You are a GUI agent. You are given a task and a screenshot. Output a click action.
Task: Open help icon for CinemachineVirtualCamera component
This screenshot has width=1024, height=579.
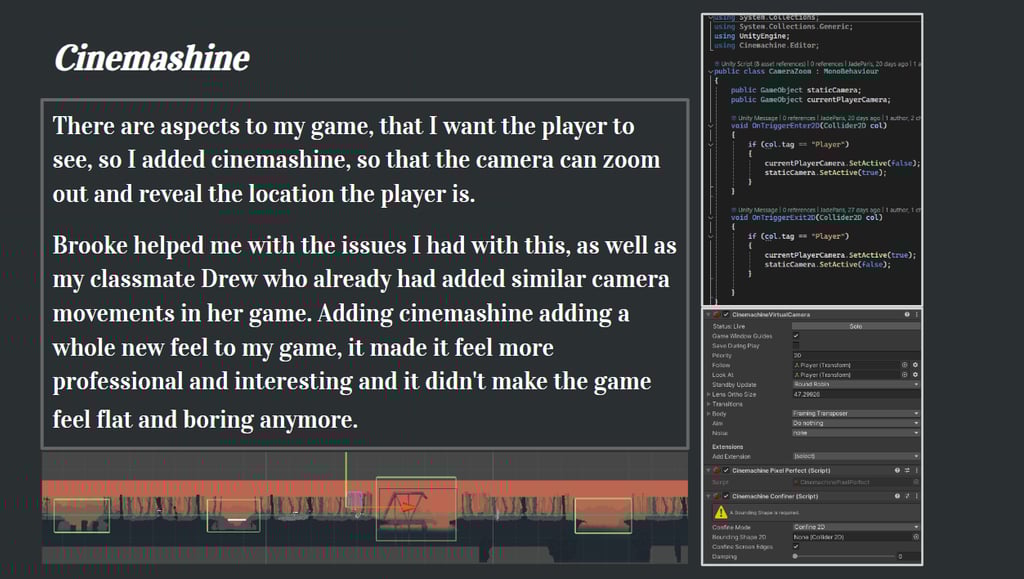click(x=906, y=315)
